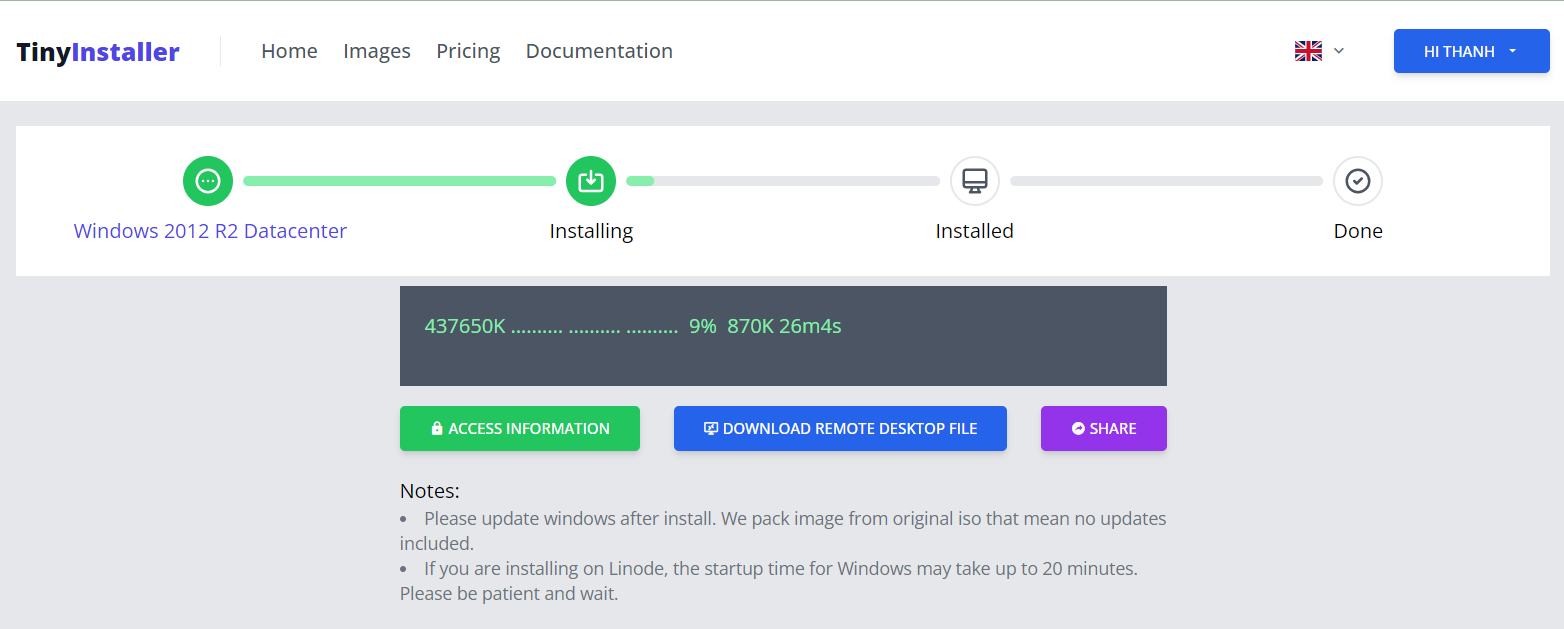Click the Installed step label
The width and height of the screenshot is (1564, 629).
point(974,231)
